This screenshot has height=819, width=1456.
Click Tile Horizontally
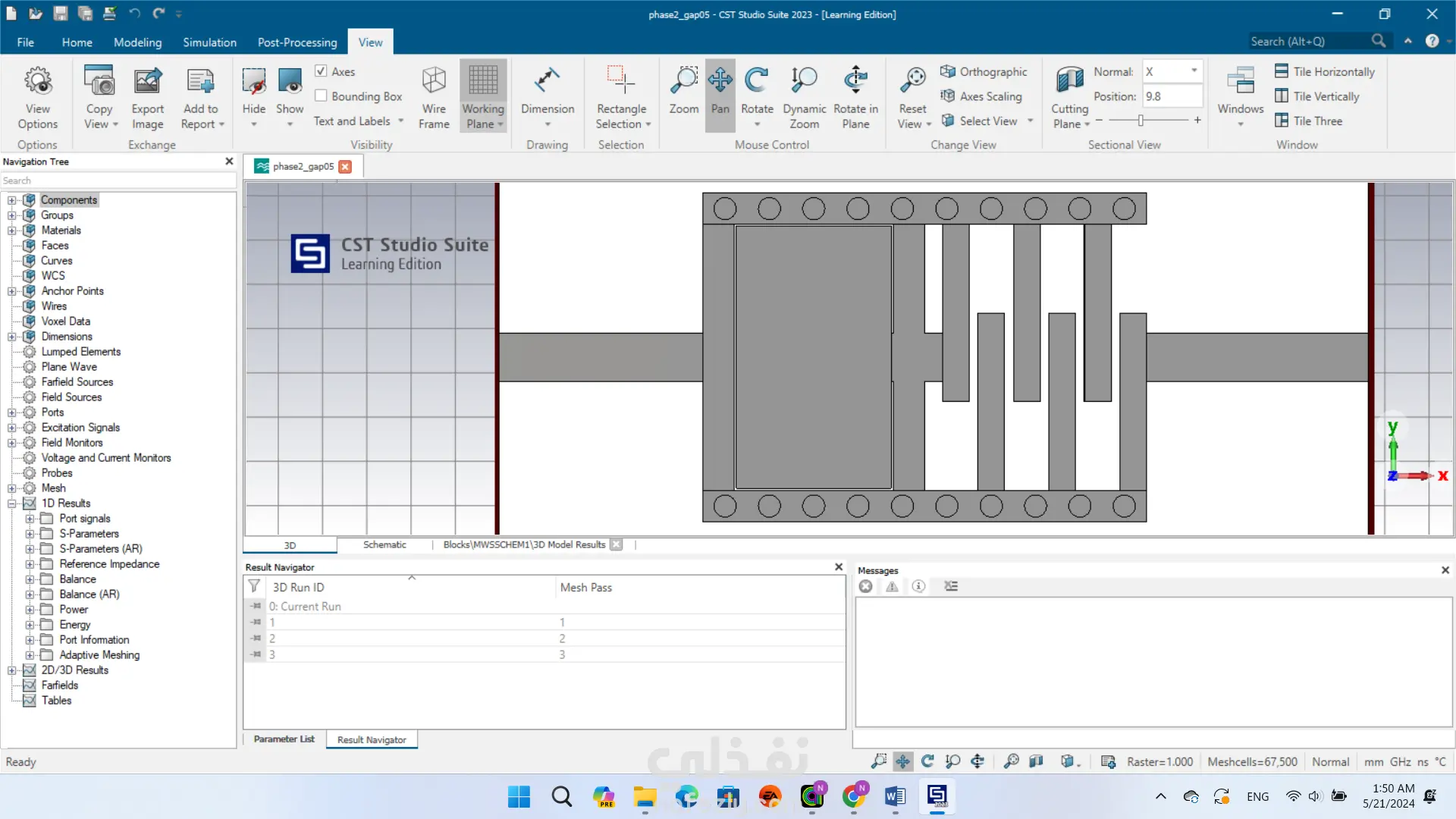1325,71
